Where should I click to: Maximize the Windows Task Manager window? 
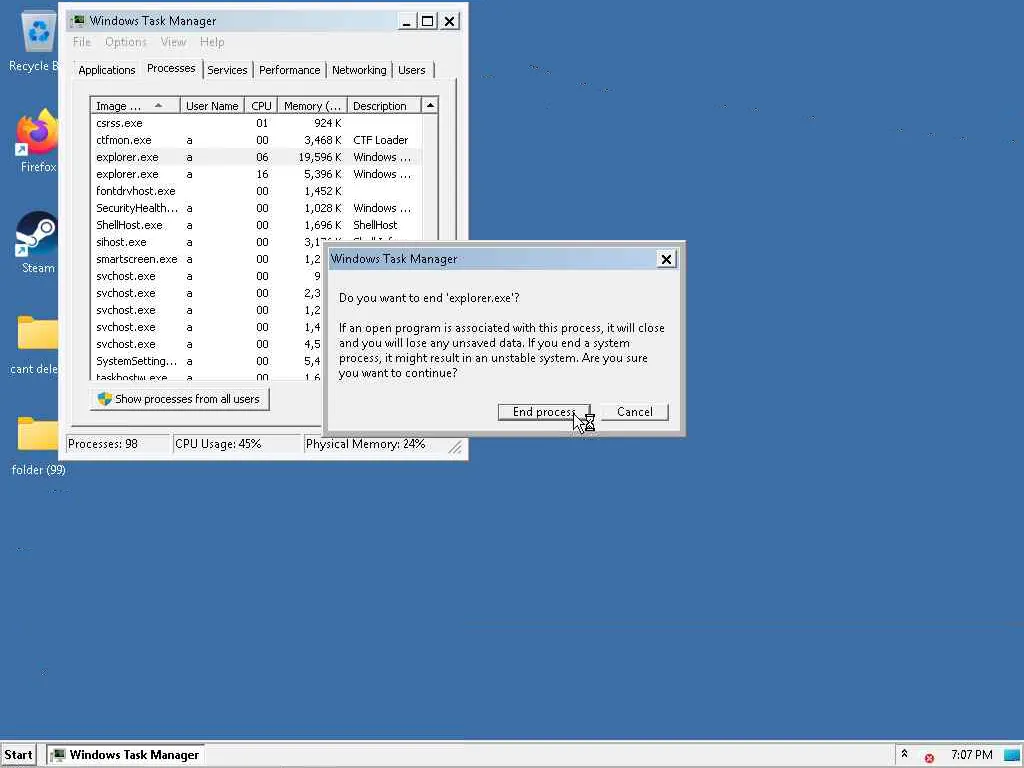[427, 22]
